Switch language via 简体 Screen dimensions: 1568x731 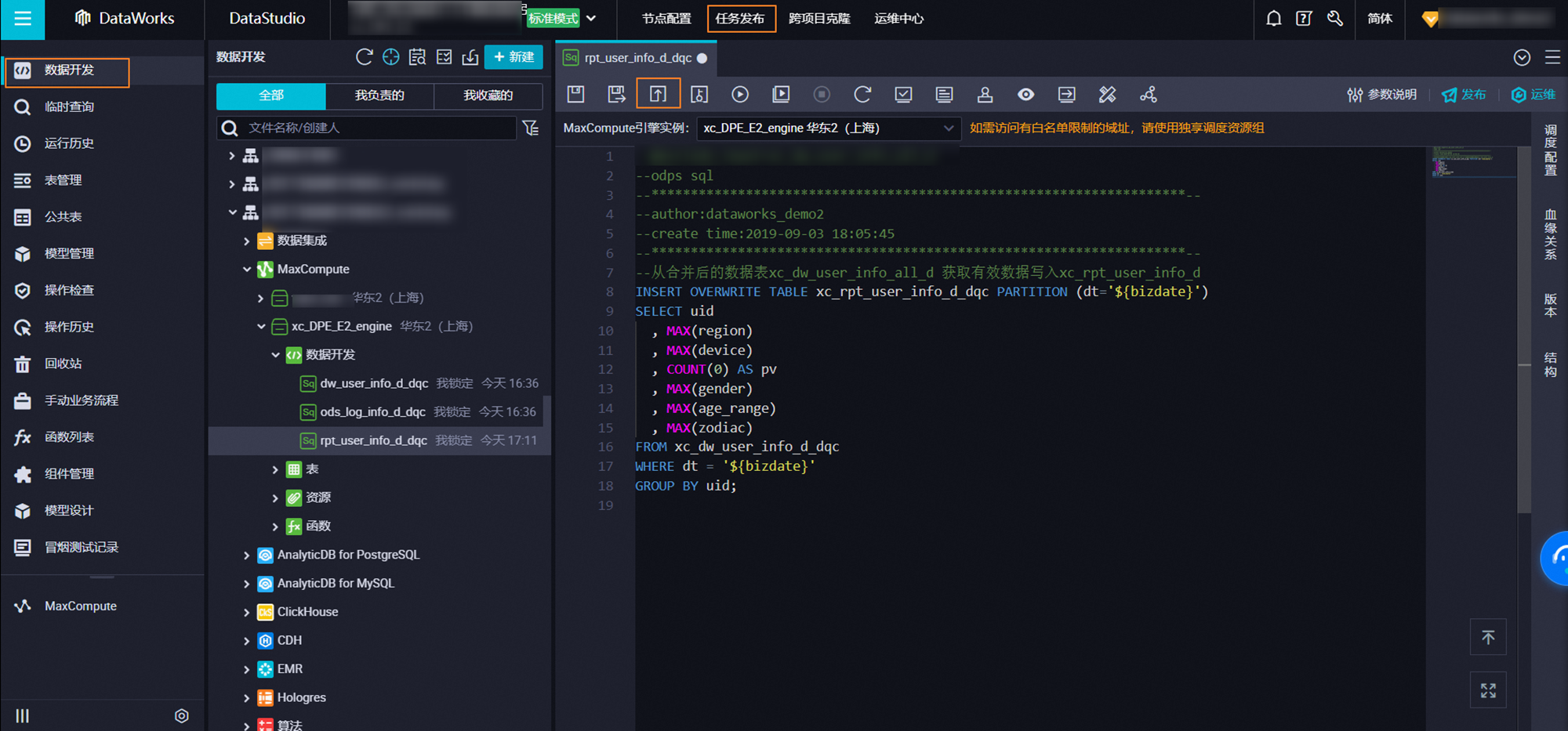click(x=1380, y=19)
